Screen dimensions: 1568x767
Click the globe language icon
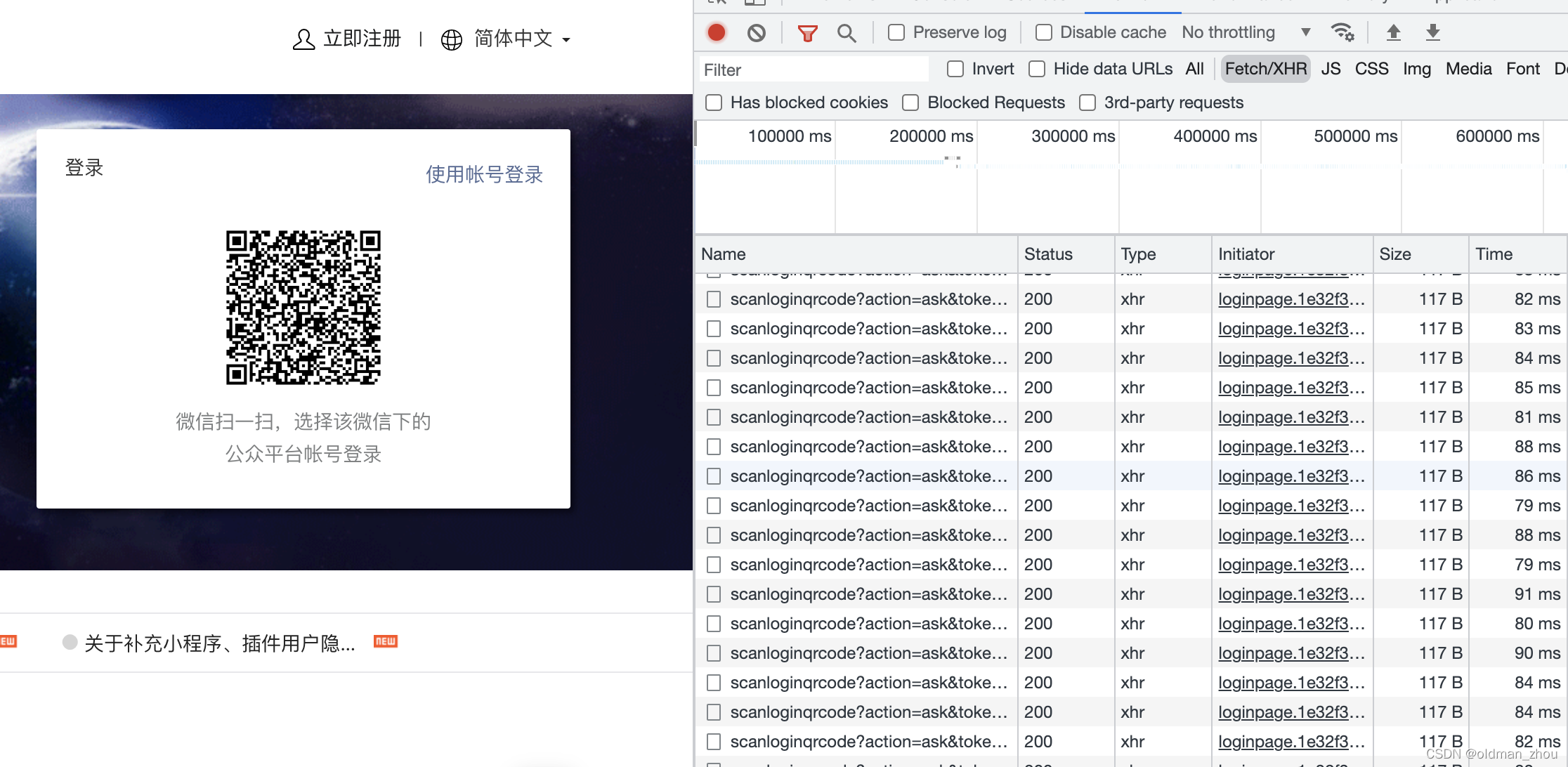452,39
